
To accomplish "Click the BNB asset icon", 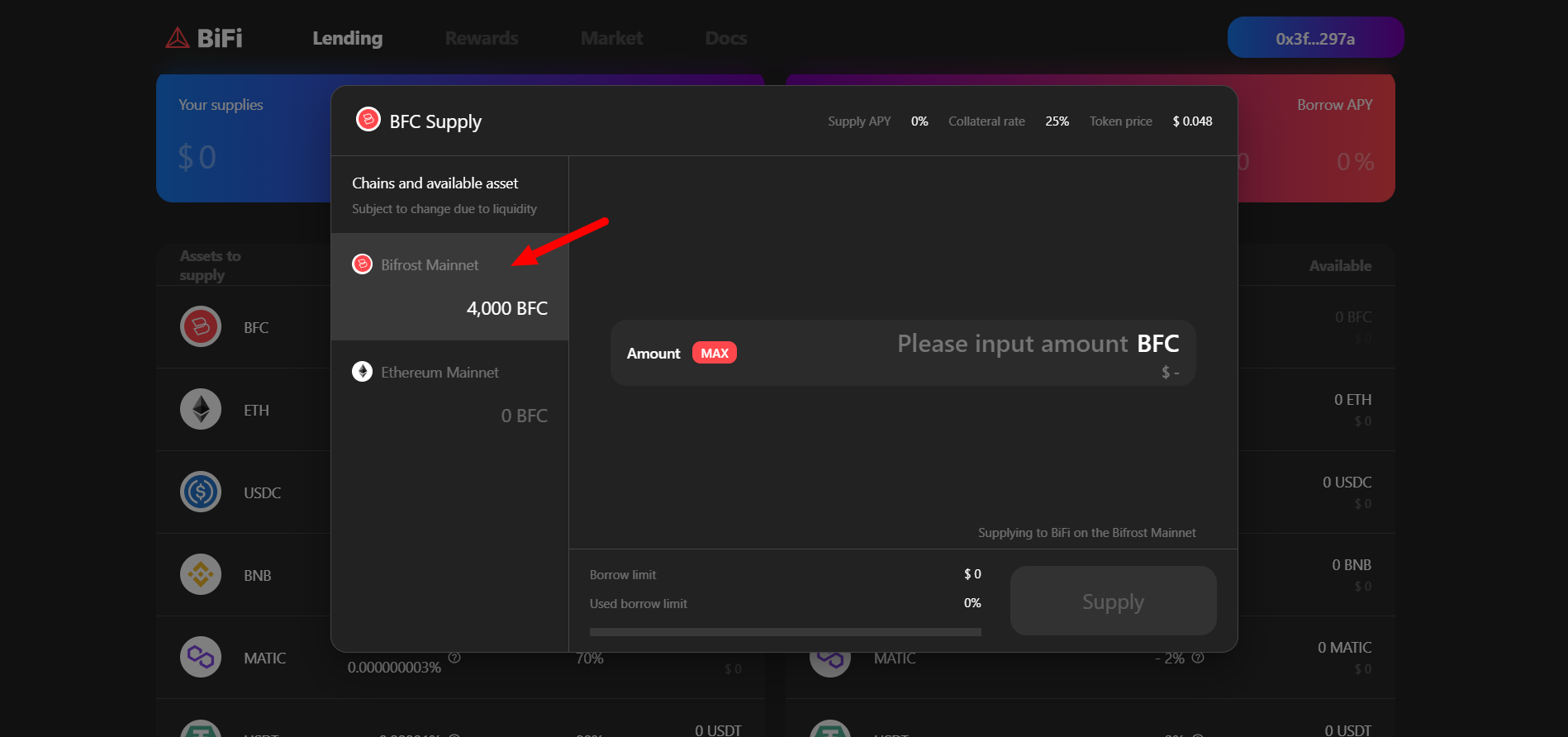I will (x=201, y=575).
